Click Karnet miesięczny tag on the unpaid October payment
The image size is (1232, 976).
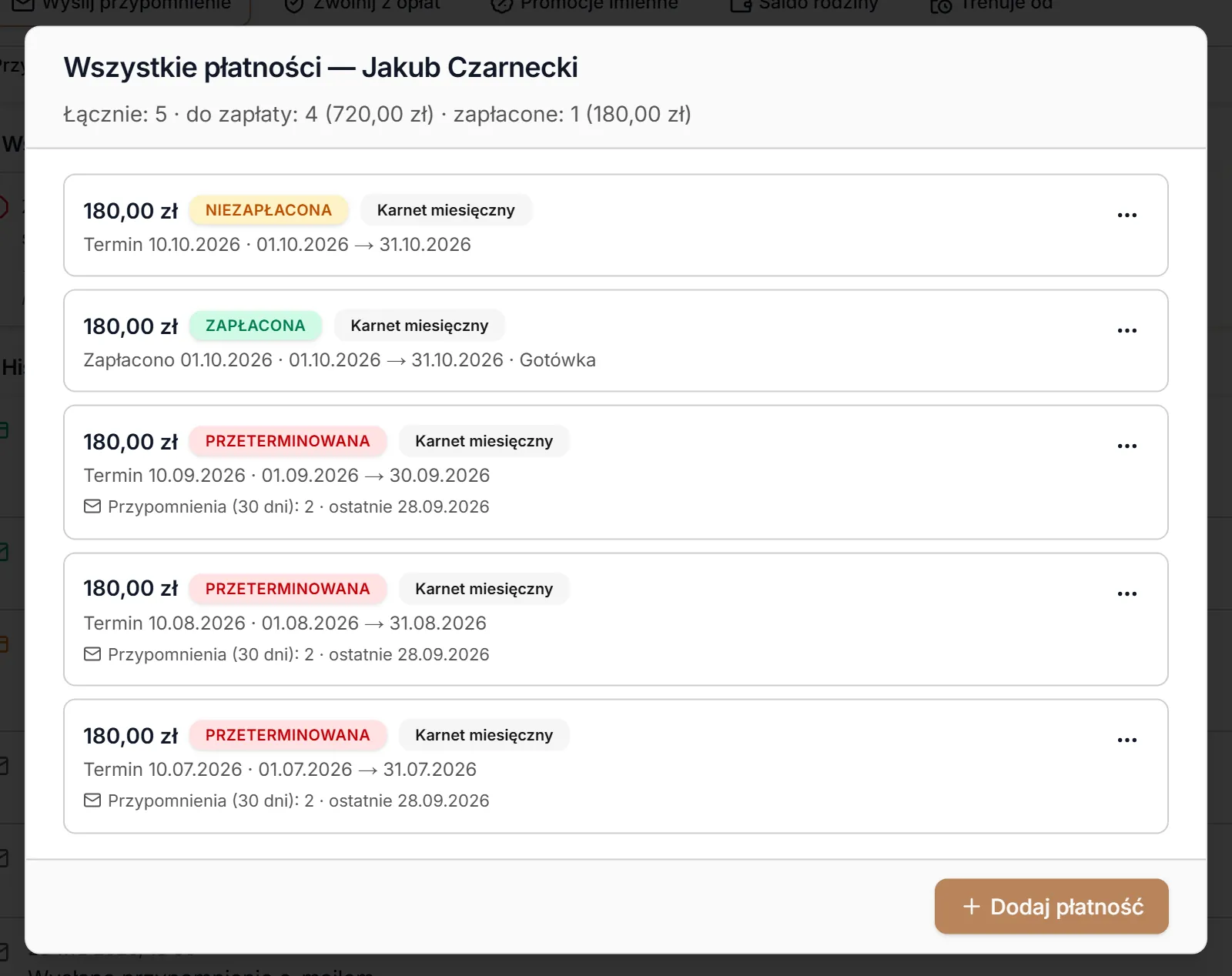click(x=446, y=210)
